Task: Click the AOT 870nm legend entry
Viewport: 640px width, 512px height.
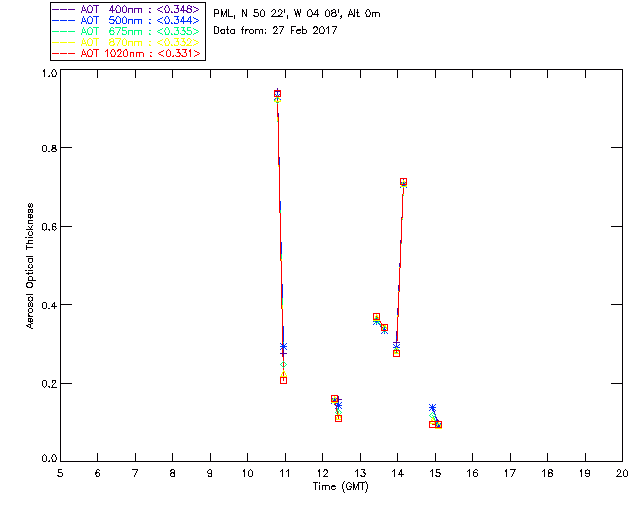Action: click(126, 42)
